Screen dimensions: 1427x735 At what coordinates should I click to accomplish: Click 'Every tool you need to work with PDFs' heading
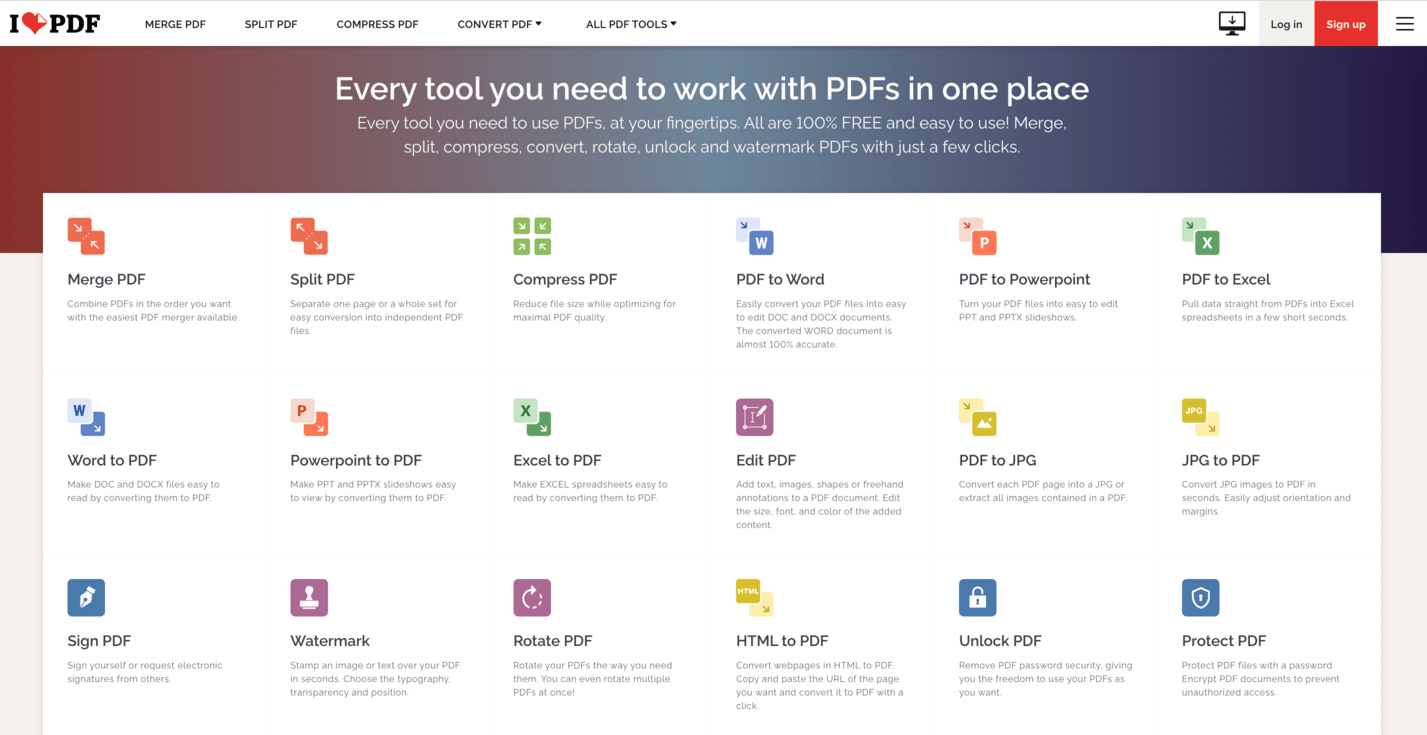(711, 88)
